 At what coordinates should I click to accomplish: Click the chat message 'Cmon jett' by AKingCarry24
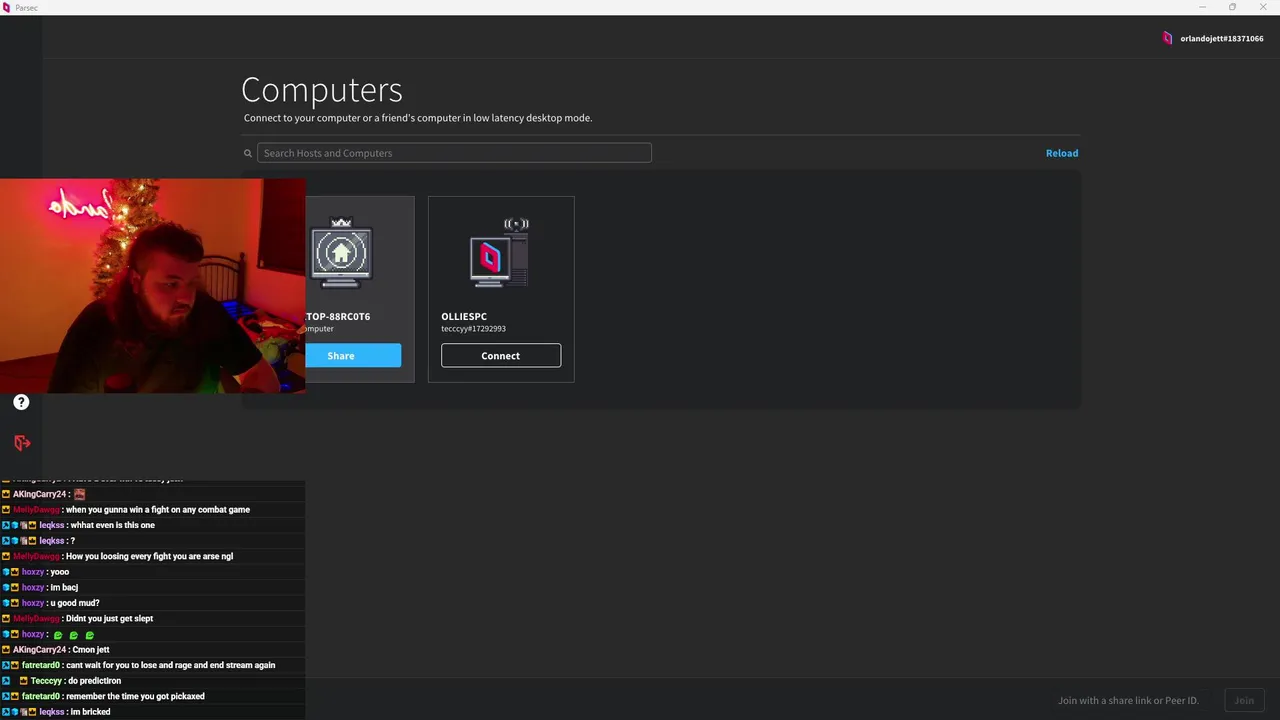click(91, 650)
